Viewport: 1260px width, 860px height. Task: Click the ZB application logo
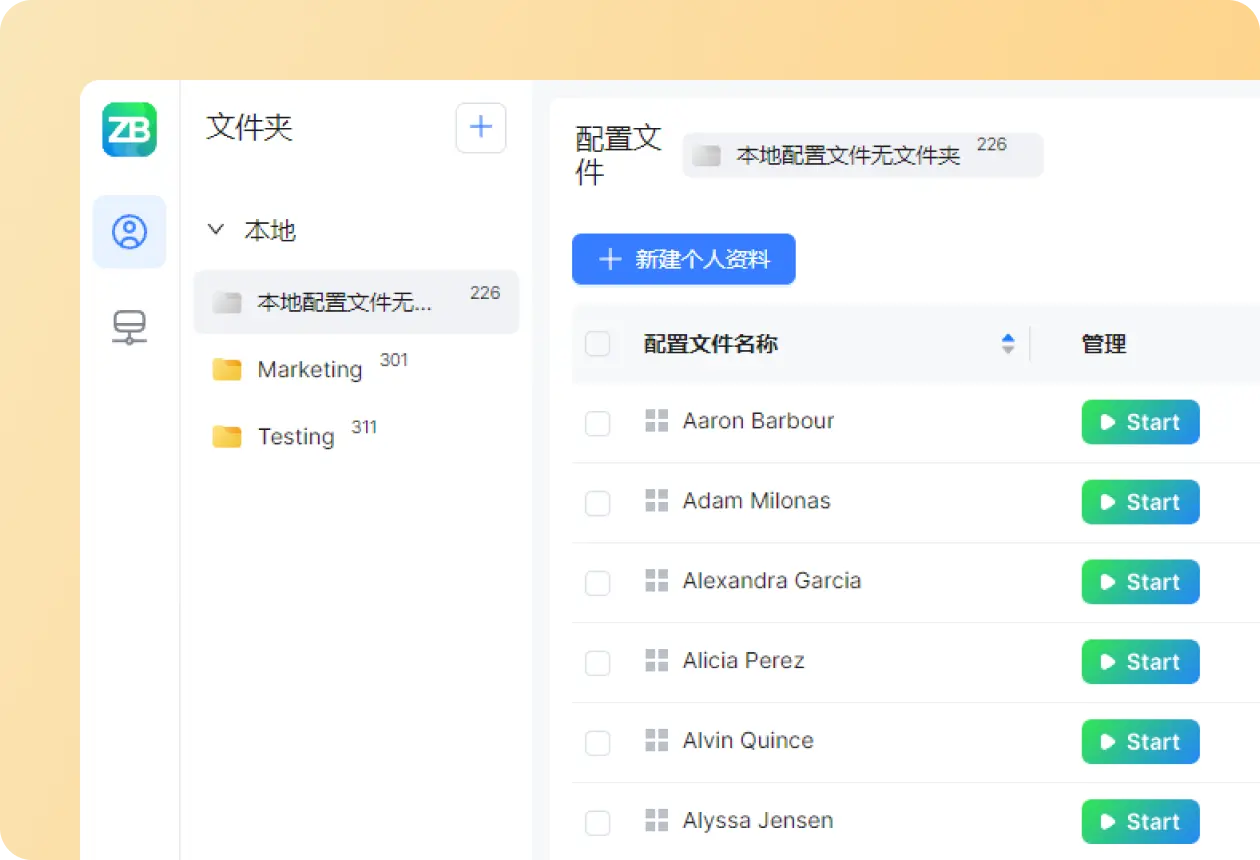129,130
